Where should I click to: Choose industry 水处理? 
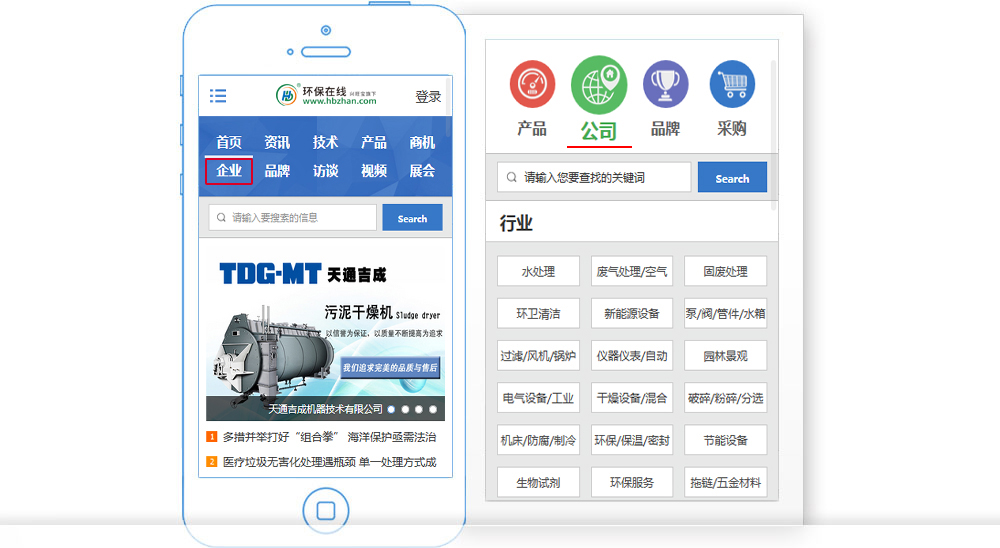click(538, 271)
